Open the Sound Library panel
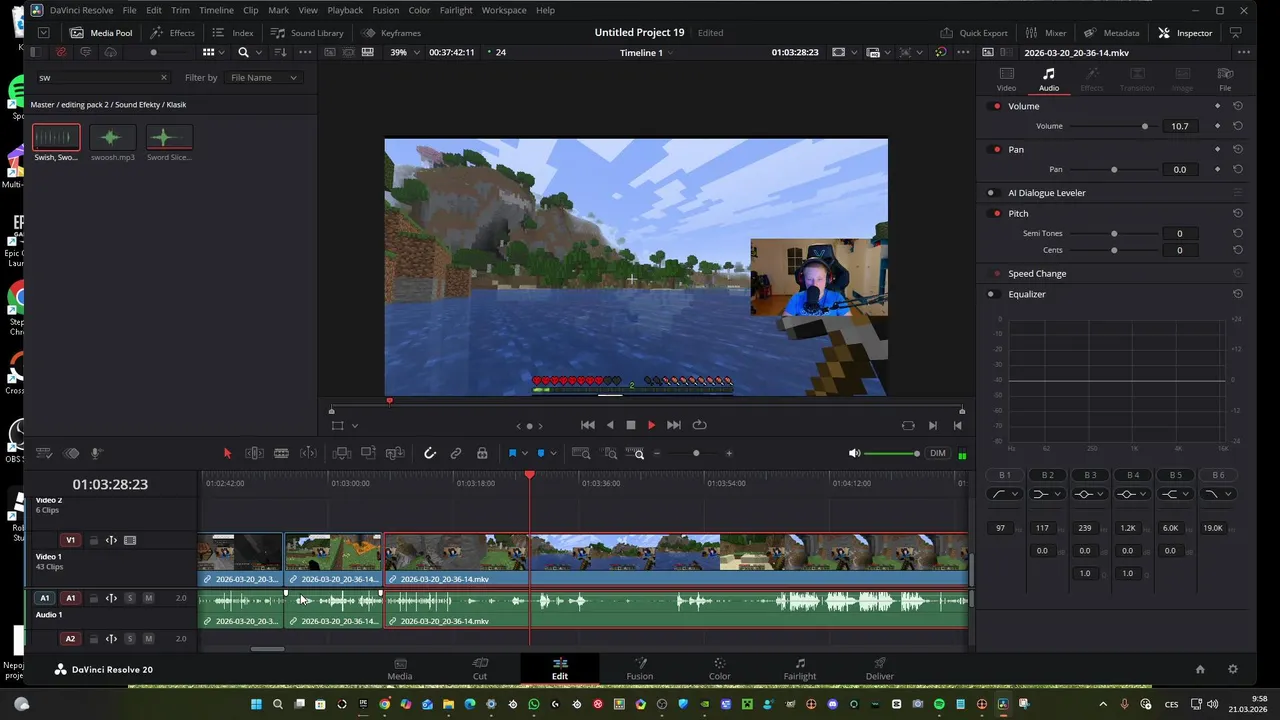Viewport: 1280px width, 720px height. pos(307,33)
